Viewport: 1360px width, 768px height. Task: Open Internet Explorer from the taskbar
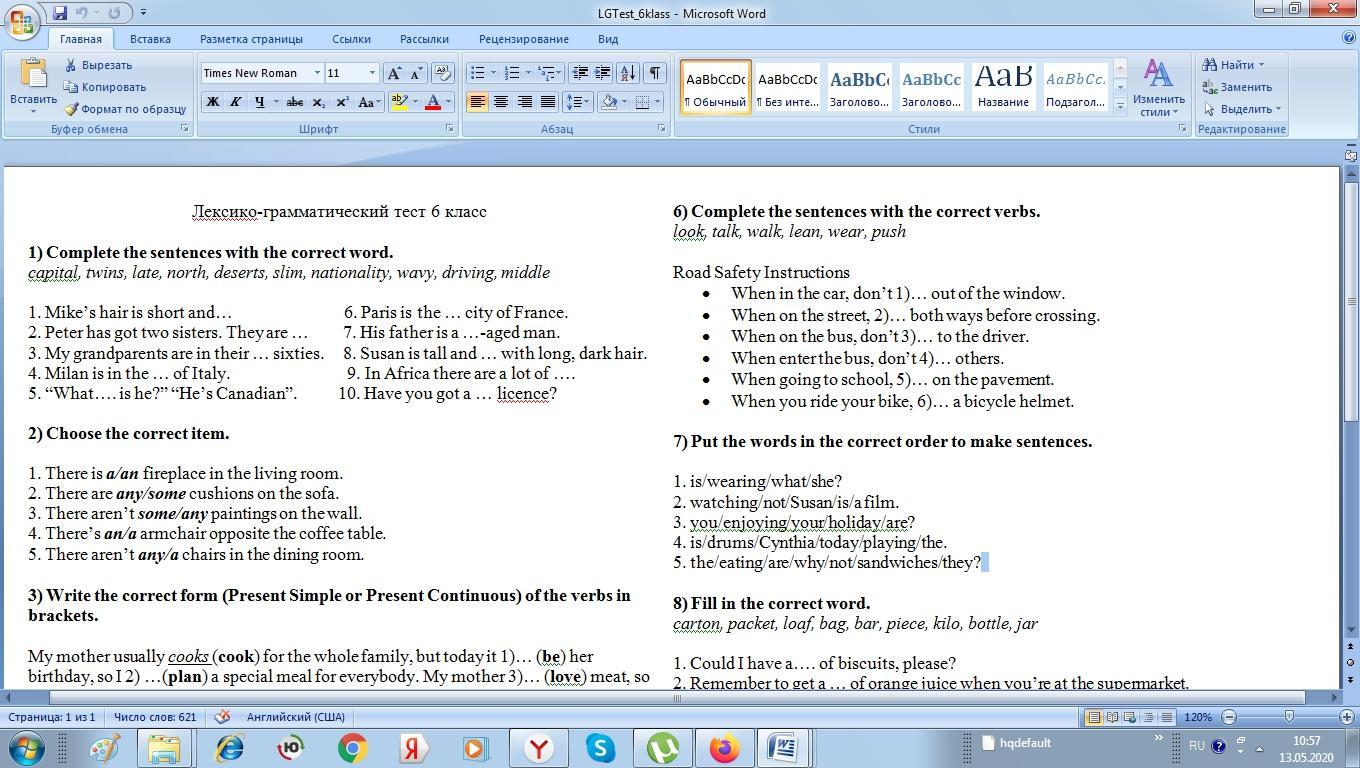point(228,748)
